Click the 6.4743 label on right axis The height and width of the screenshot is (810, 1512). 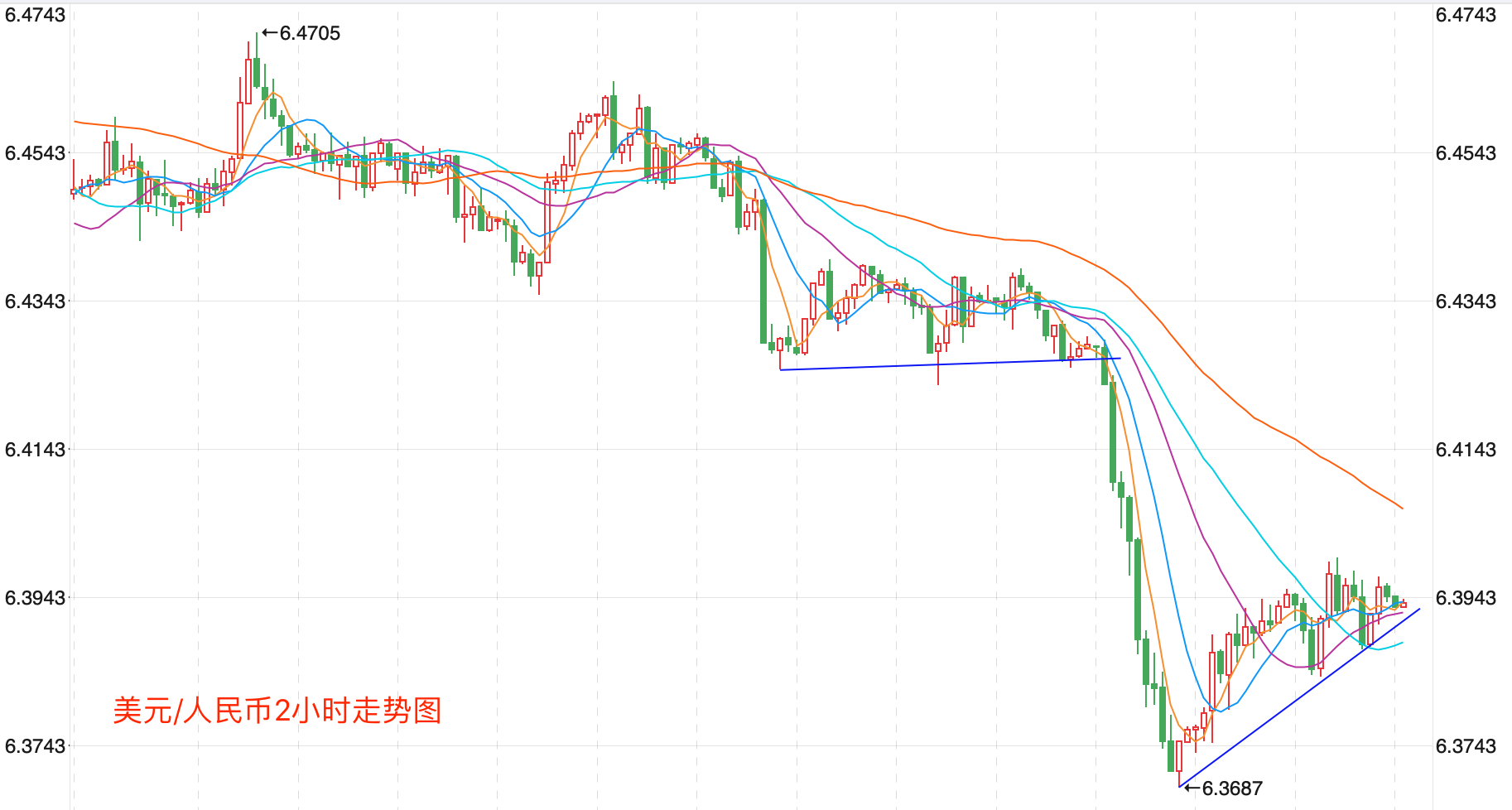pyautogui.click(x=1466, y=15)
